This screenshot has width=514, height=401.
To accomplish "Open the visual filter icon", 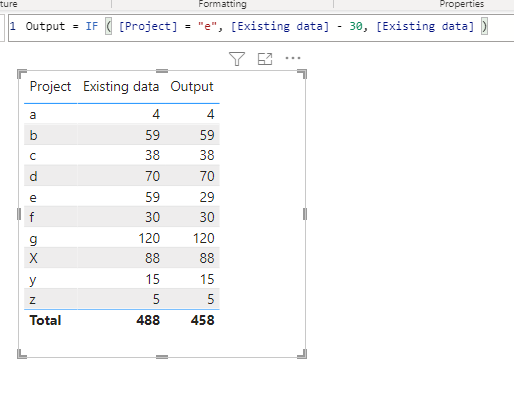I will click(x=237, y=59).
